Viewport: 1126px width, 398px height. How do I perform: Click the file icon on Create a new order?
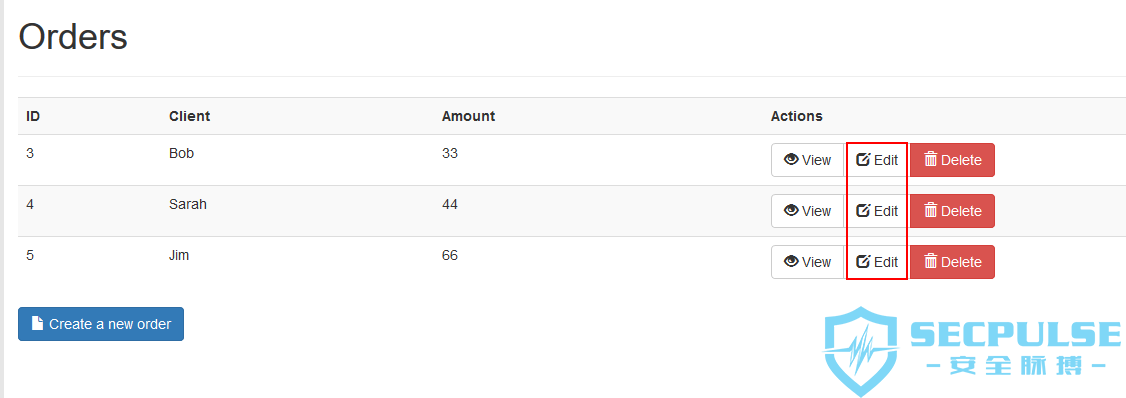click(38, 323)
